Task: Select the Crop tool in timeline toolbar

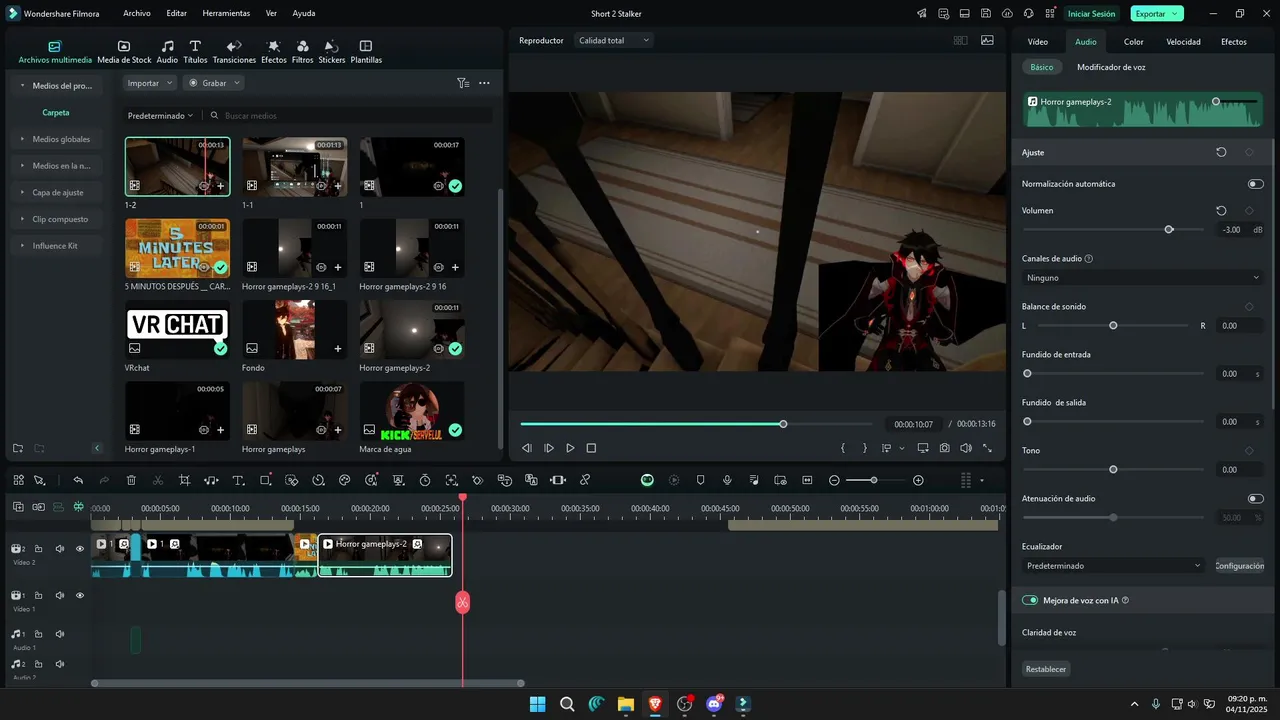Action: 184,481
